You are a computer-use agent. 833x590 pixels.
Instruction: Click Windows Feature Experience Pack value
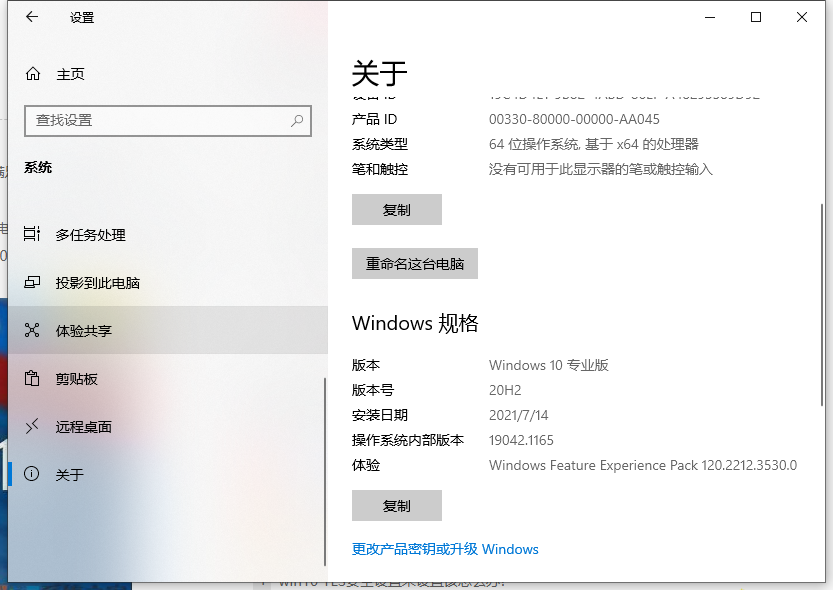tap(643, 465)
